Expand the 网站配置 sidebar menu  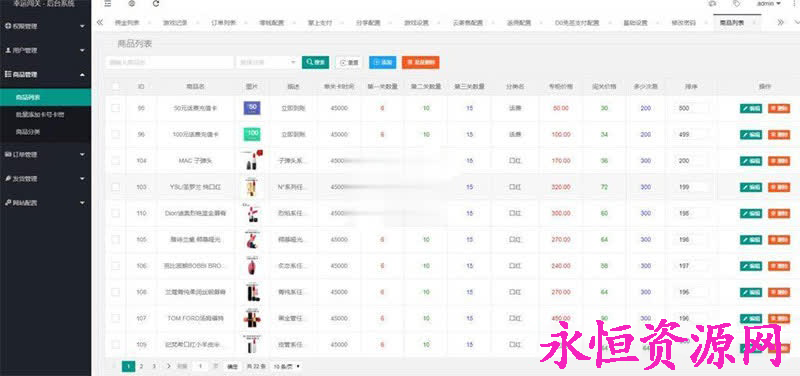point(45,203)
